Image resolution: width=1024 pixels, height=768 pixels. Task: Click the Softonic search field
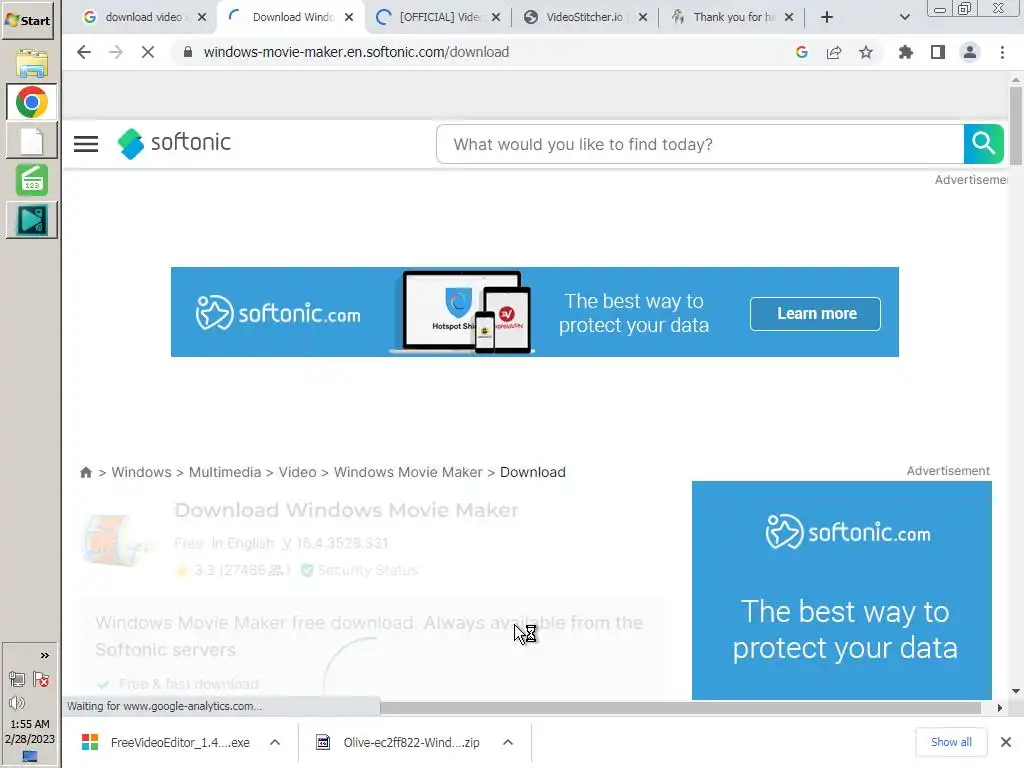700,144
